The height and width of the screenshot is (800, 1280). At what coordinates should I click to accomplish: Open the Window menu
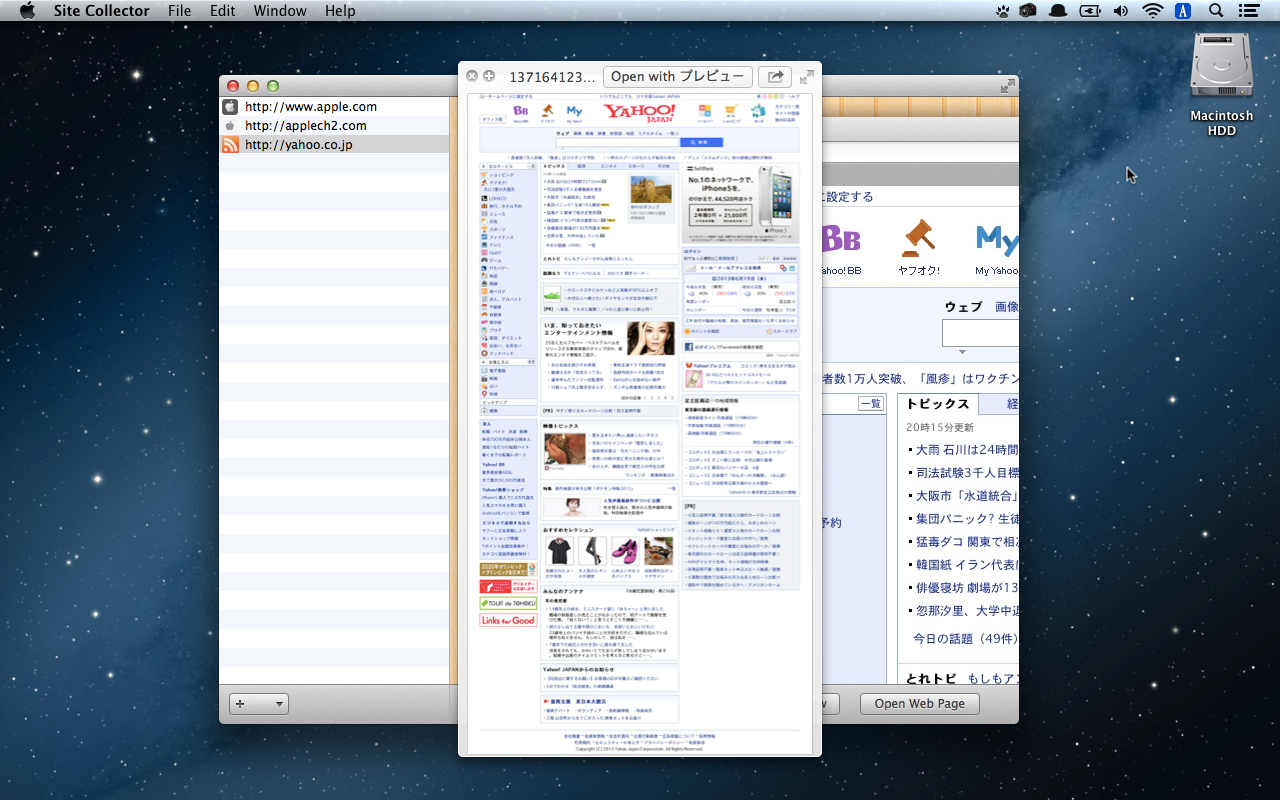(x=280, y=11)
